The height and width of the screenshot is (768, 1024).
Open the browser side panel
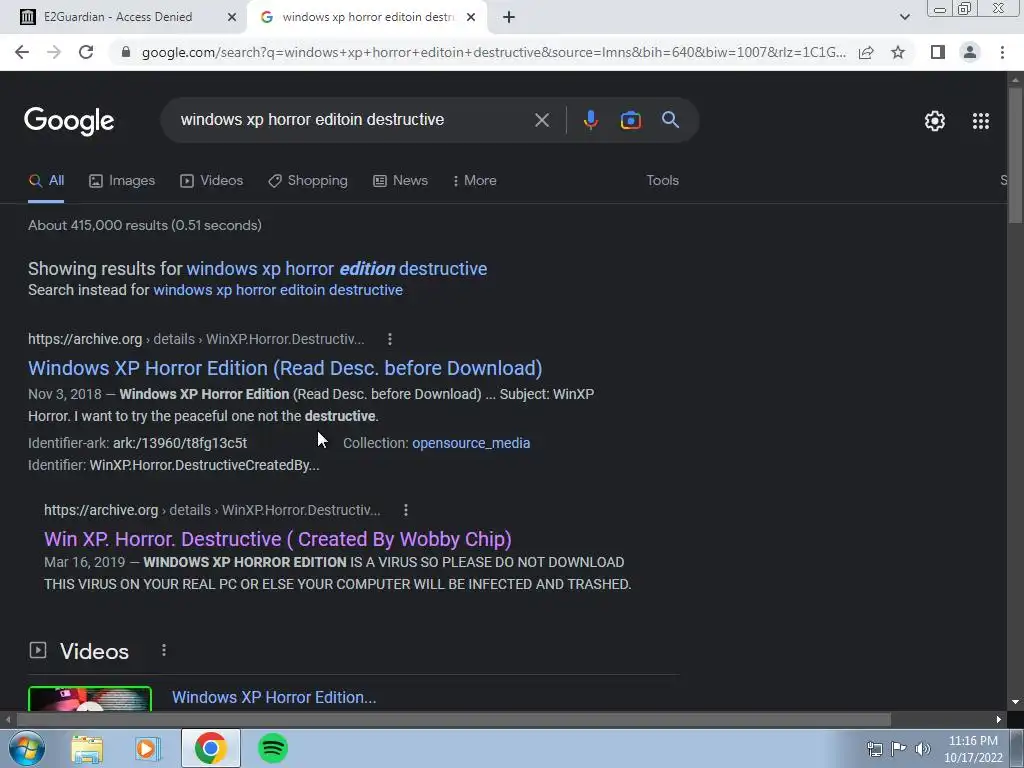click(x=938, y=52)
